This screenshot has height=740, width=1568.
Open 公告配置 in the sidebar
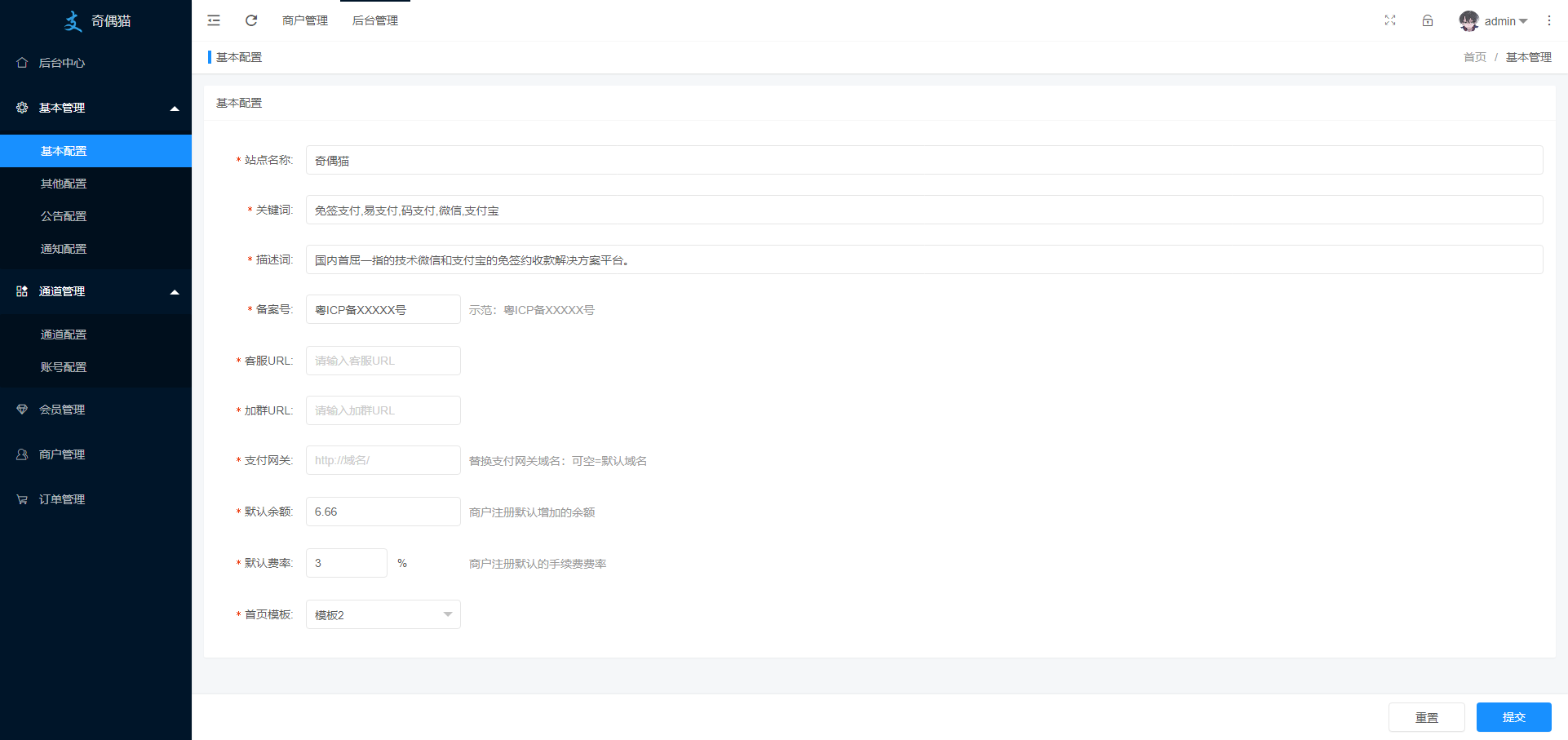coord(95,216)
